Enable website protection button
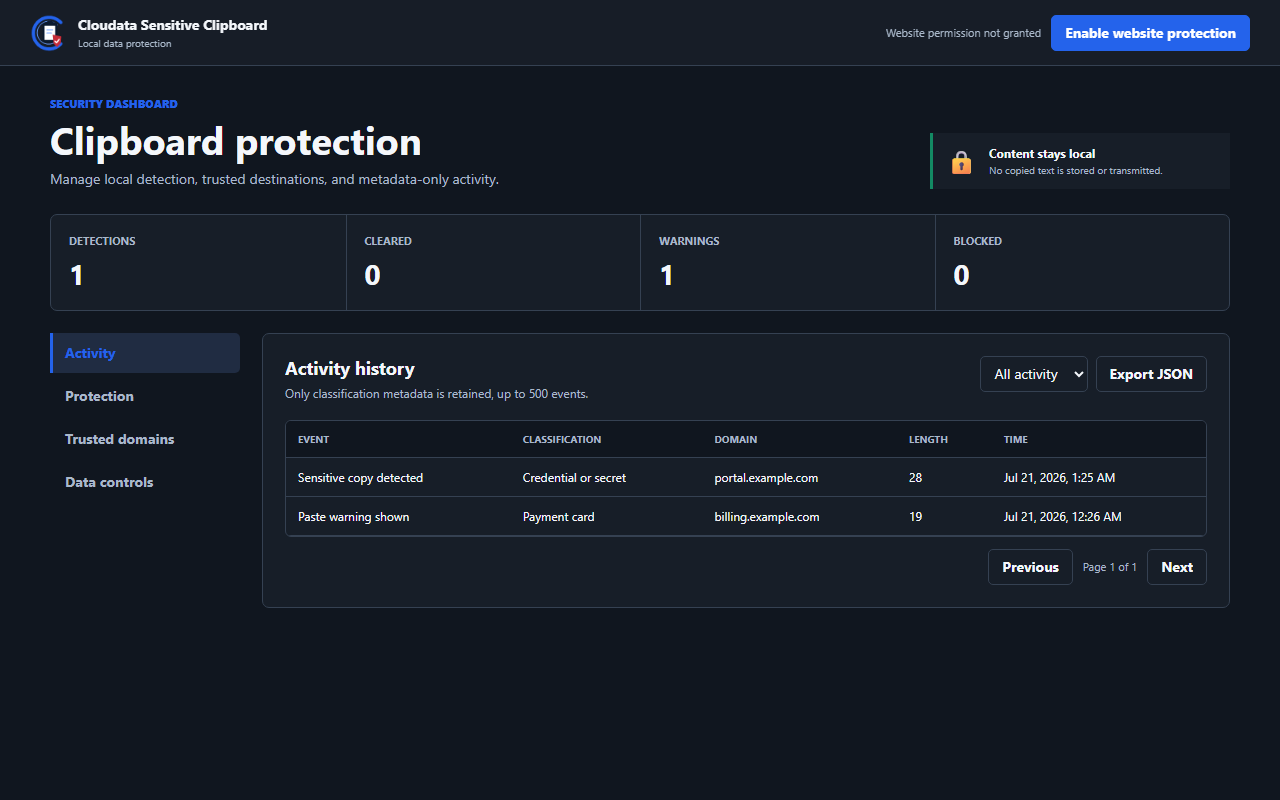 (1150, 33)
